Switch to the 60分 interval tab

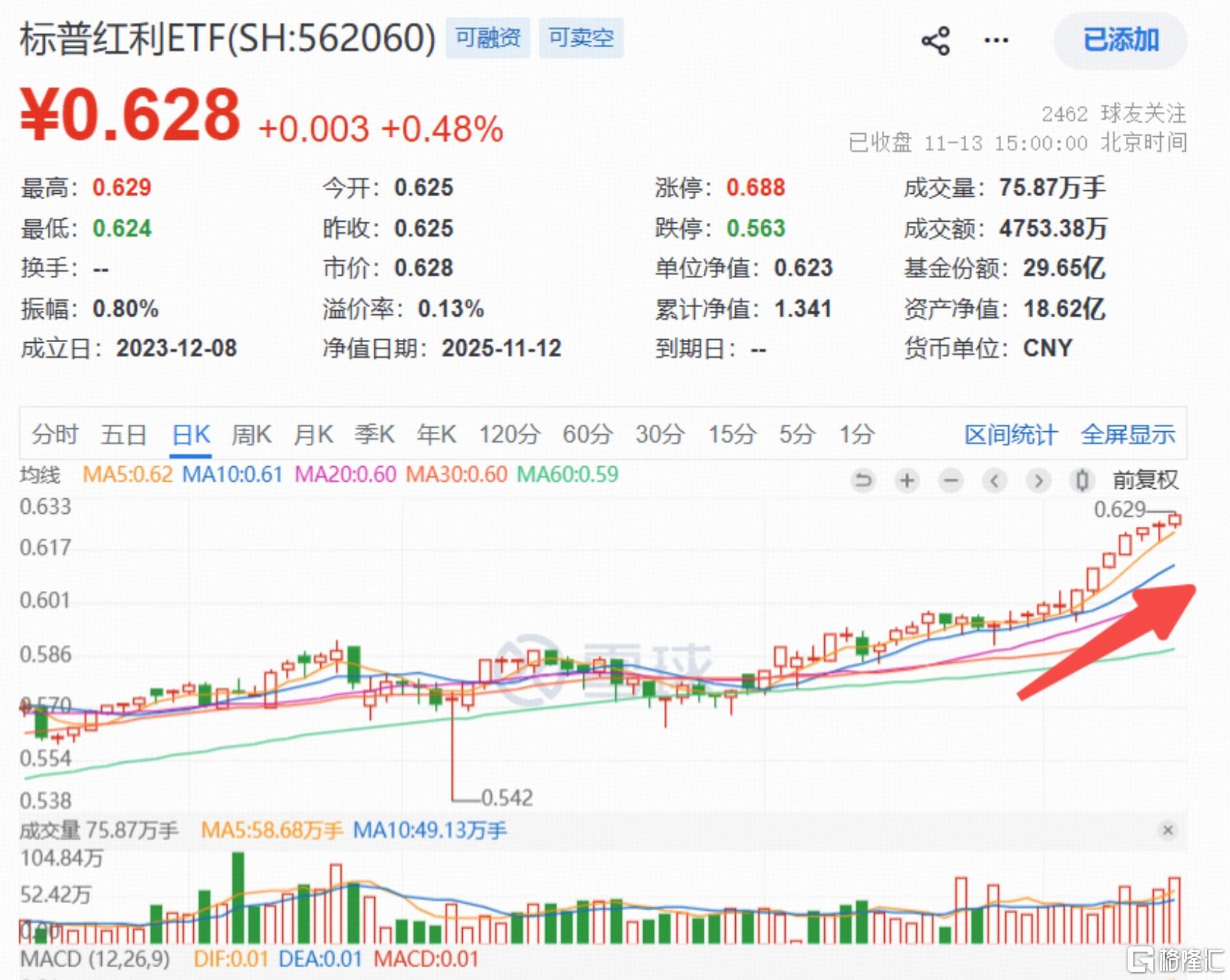point(587,434)
